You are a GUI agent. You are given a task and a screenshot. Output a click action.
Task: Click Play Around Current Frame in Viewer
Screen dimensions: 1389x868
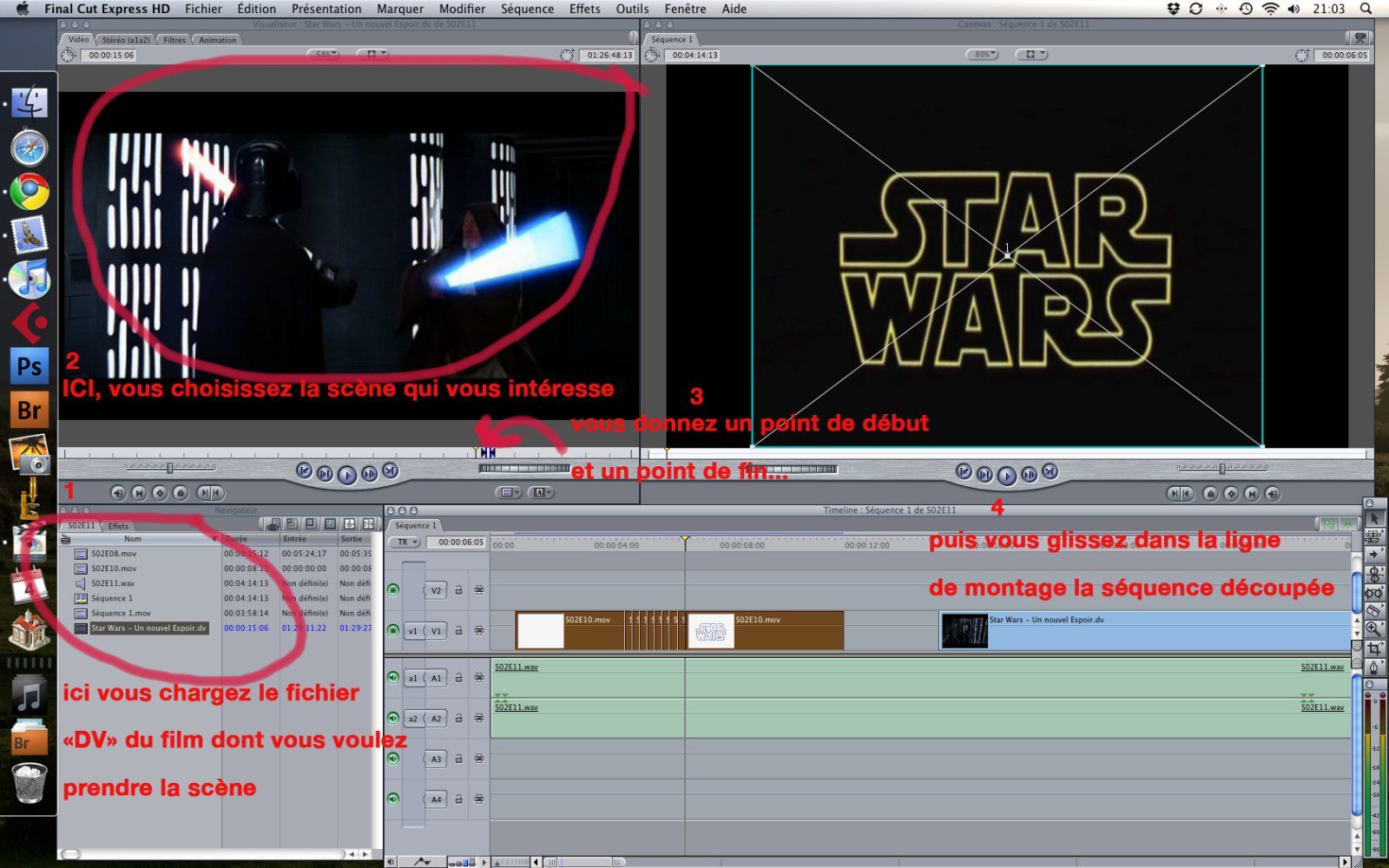(369, 474)
